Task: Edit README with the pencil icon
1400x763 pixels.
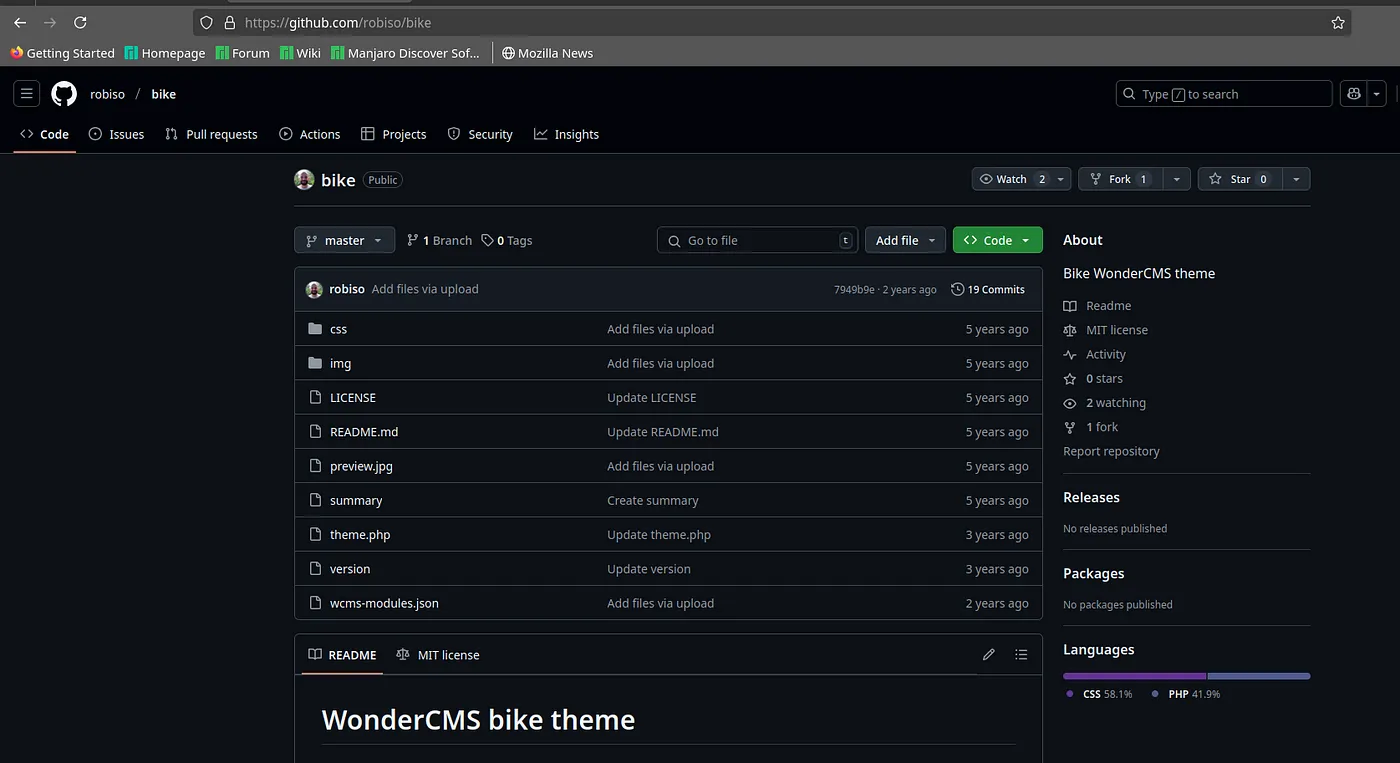Action: 989,655
